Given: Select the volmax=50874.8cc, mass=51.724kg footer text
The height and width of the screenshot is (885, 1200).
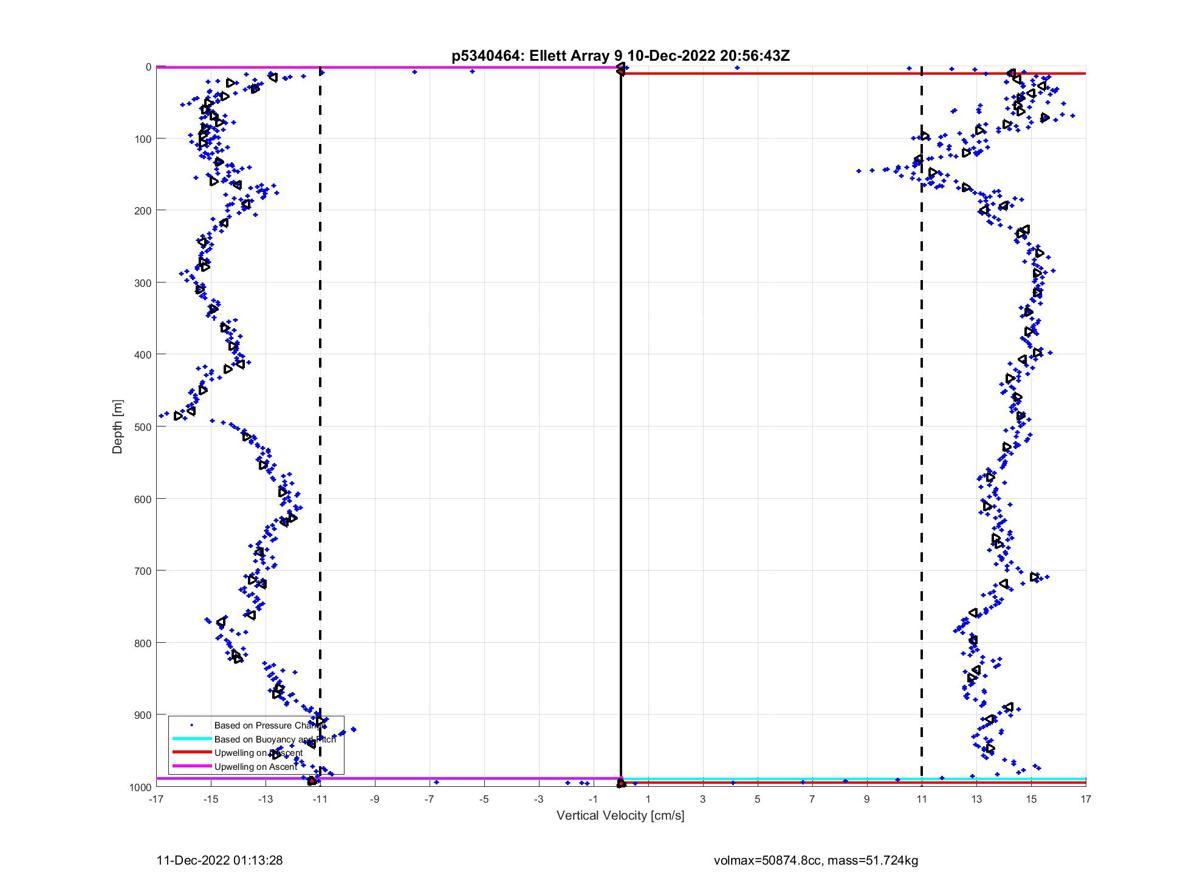Looking at the screenshot, I should tap(816, 860).
